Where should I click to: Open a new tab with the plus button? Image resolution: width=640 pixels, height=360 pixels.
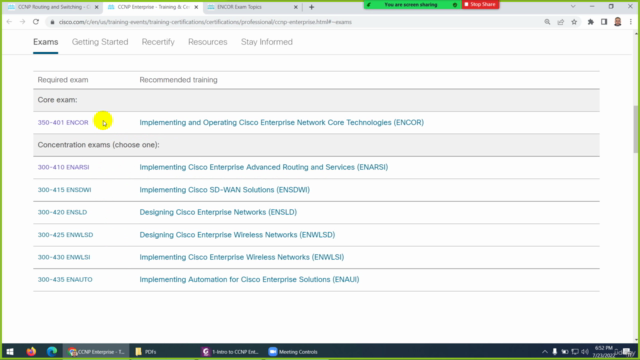coord(311,7)
